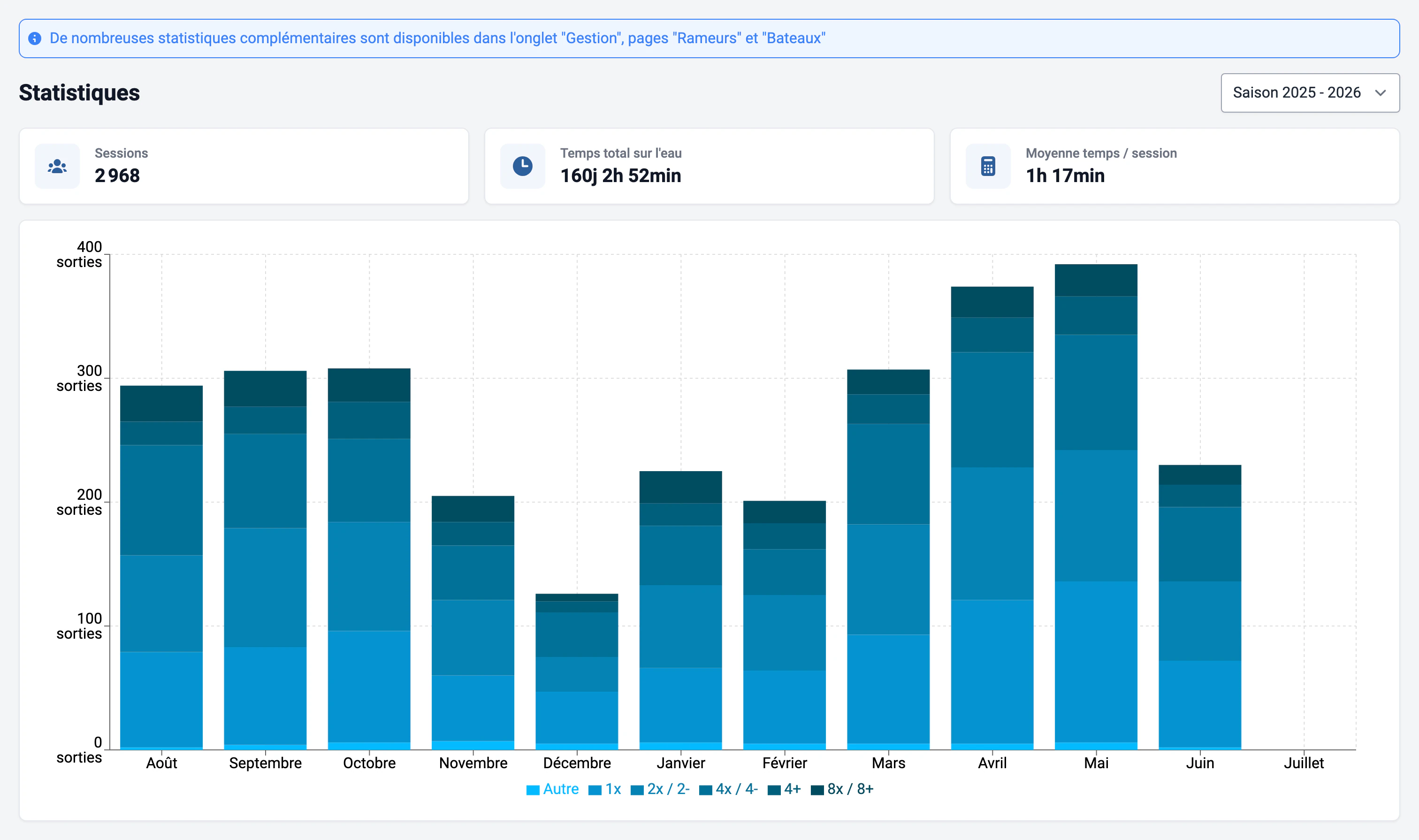Toggle the 4x / 4- legend entry

pyautogui.click(x=728, y=789)
